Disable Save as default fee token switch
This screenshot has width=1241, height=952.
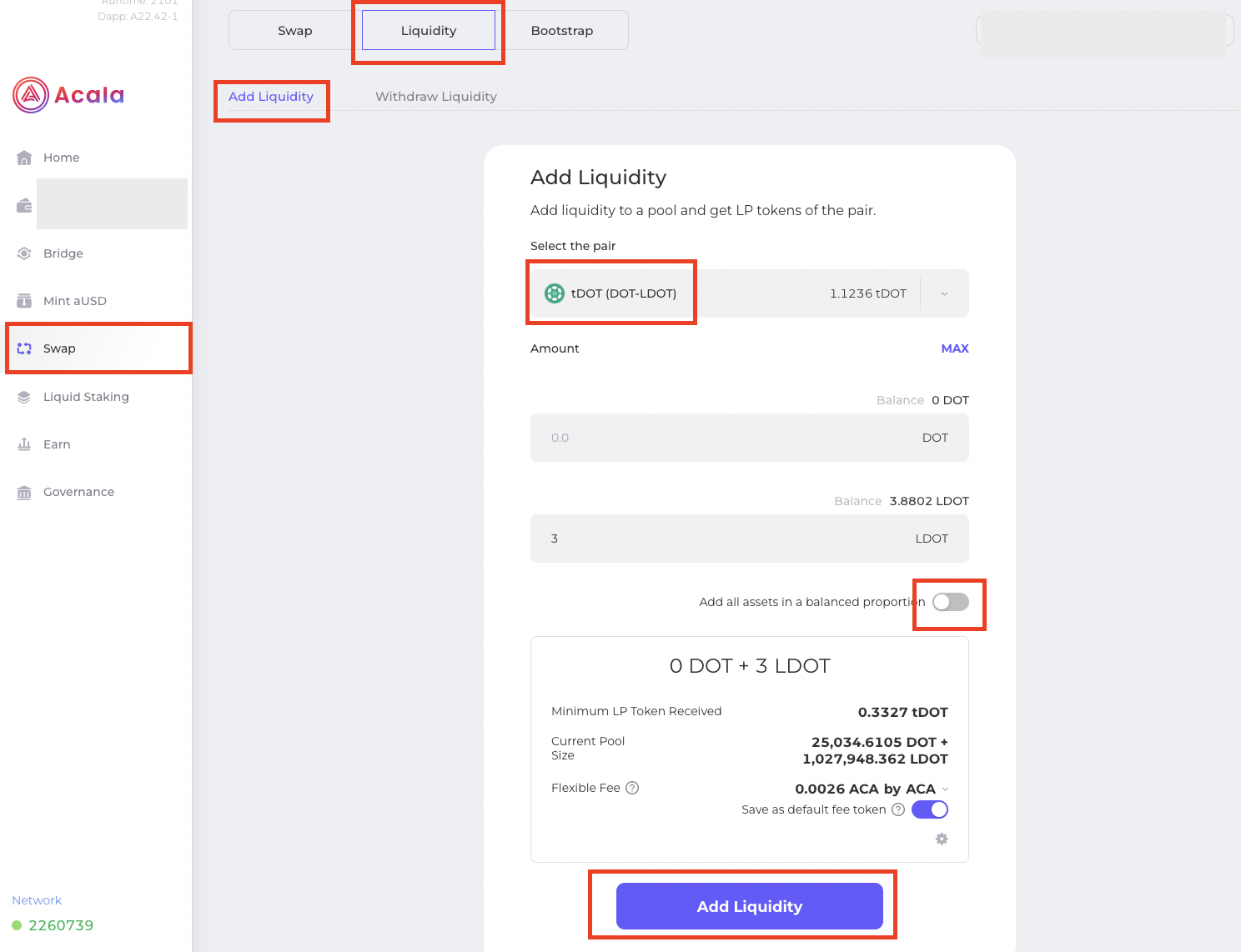click(x=930, y=809)
